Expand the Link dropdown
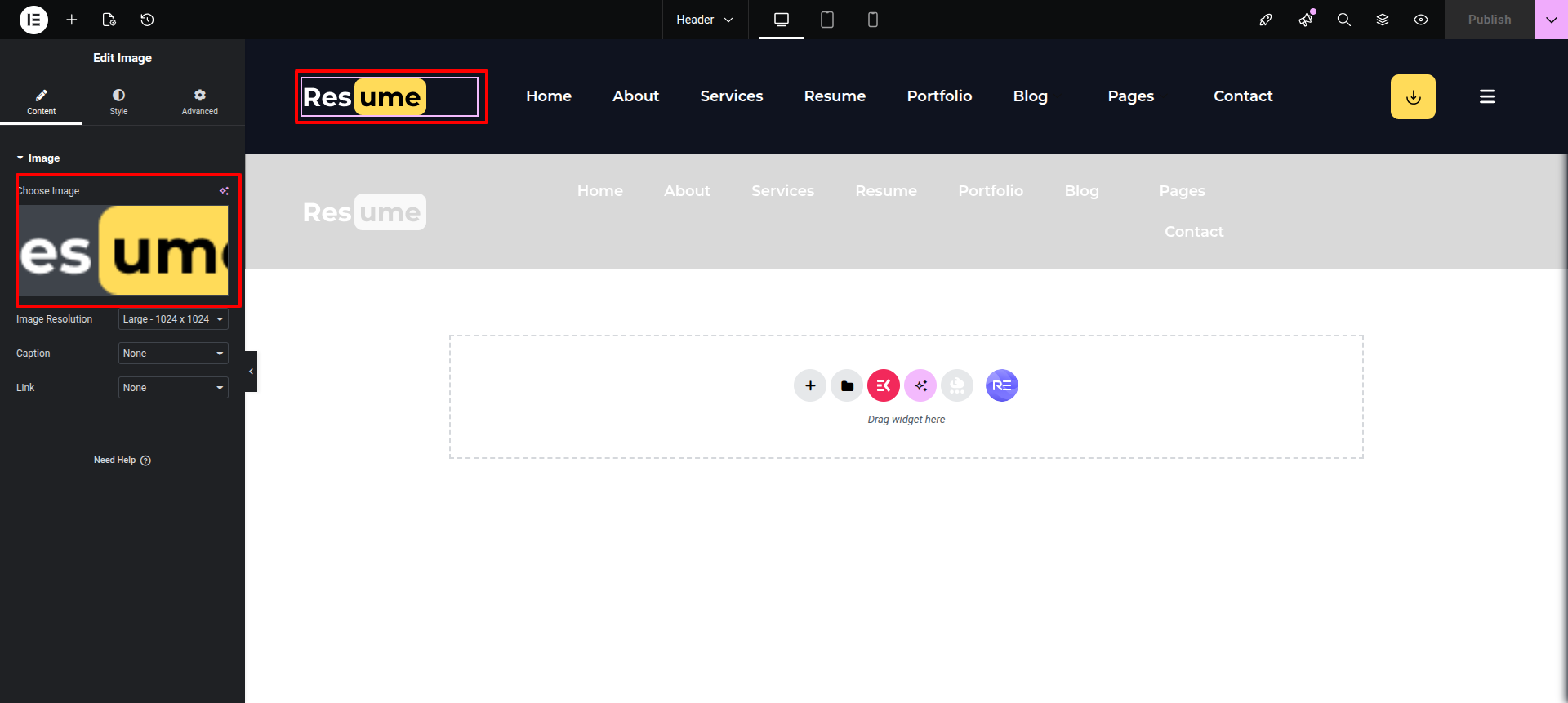The image size is (1568, 703). [x=173, y=388]
